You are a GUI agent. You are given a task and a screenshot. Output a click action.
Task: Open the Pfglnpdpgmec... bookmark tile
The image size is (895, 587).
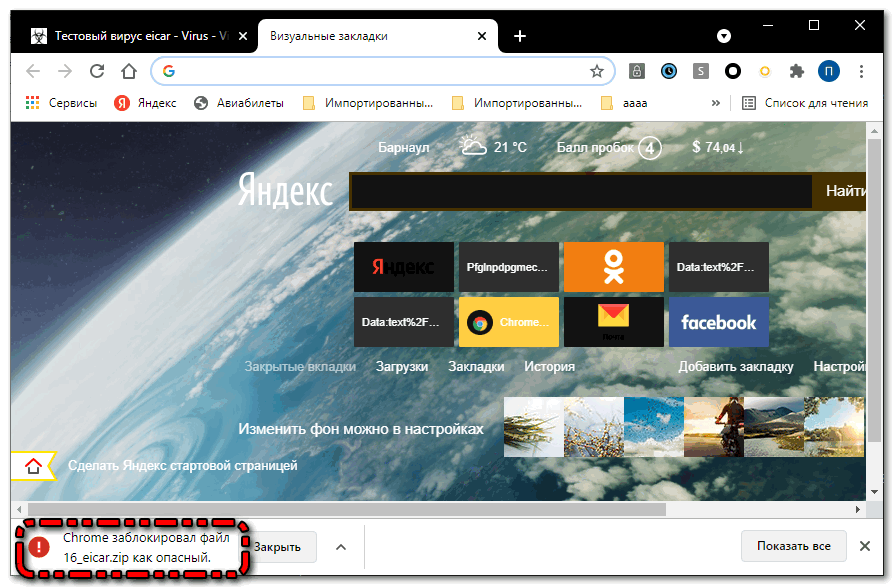coord(509,267)
